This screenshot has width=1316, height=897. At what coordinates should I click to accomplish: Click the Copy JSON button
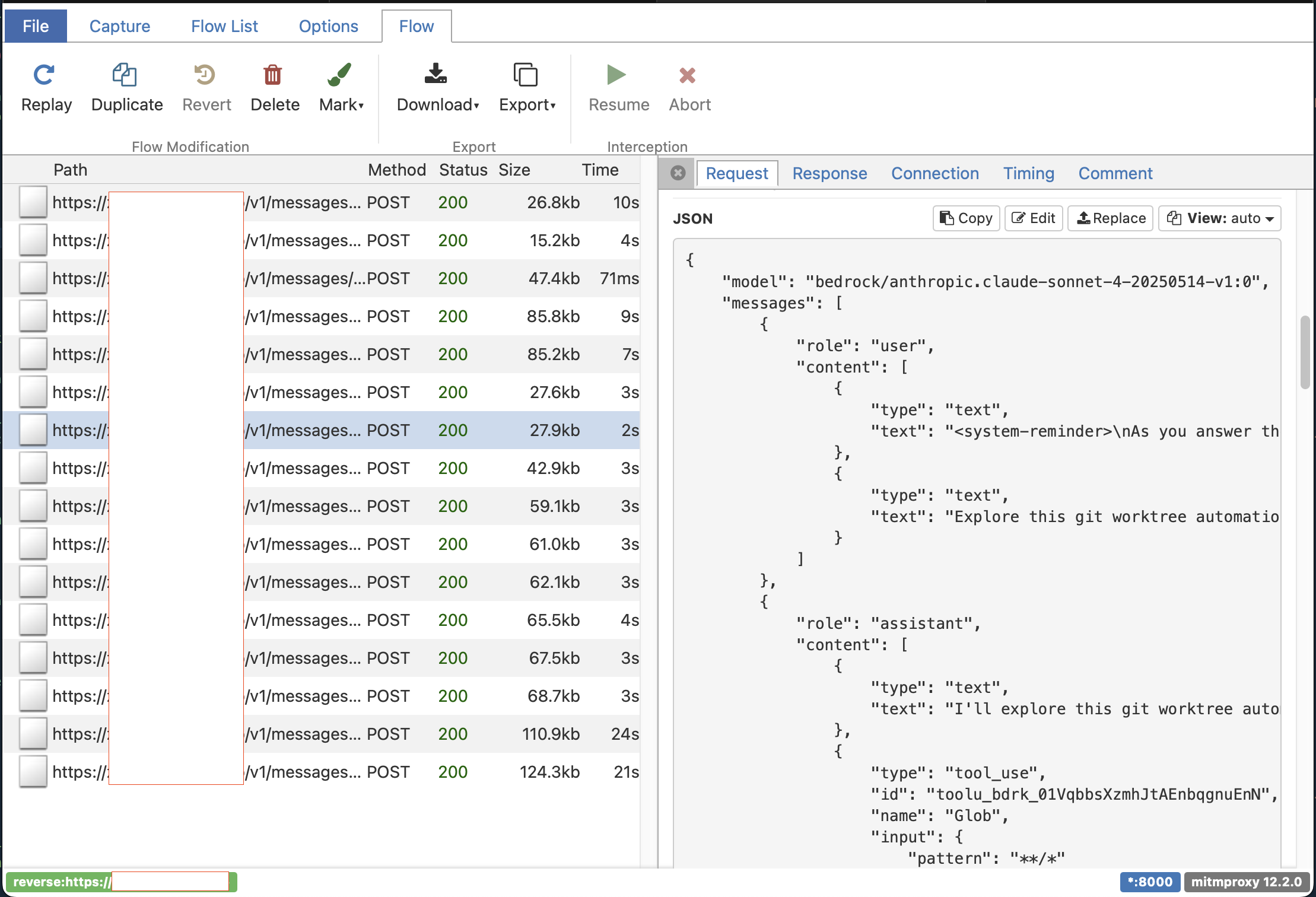tap(966, 218)
